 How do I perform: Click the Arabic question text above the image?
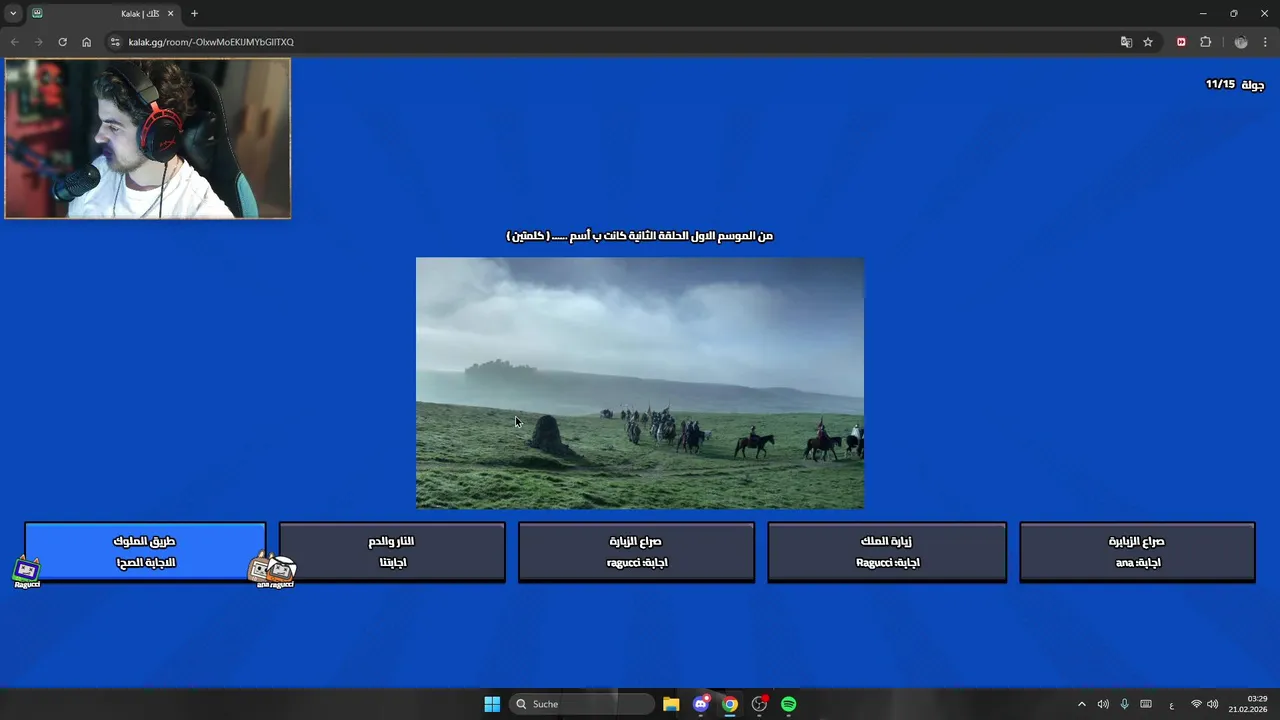tap(640, 236)
